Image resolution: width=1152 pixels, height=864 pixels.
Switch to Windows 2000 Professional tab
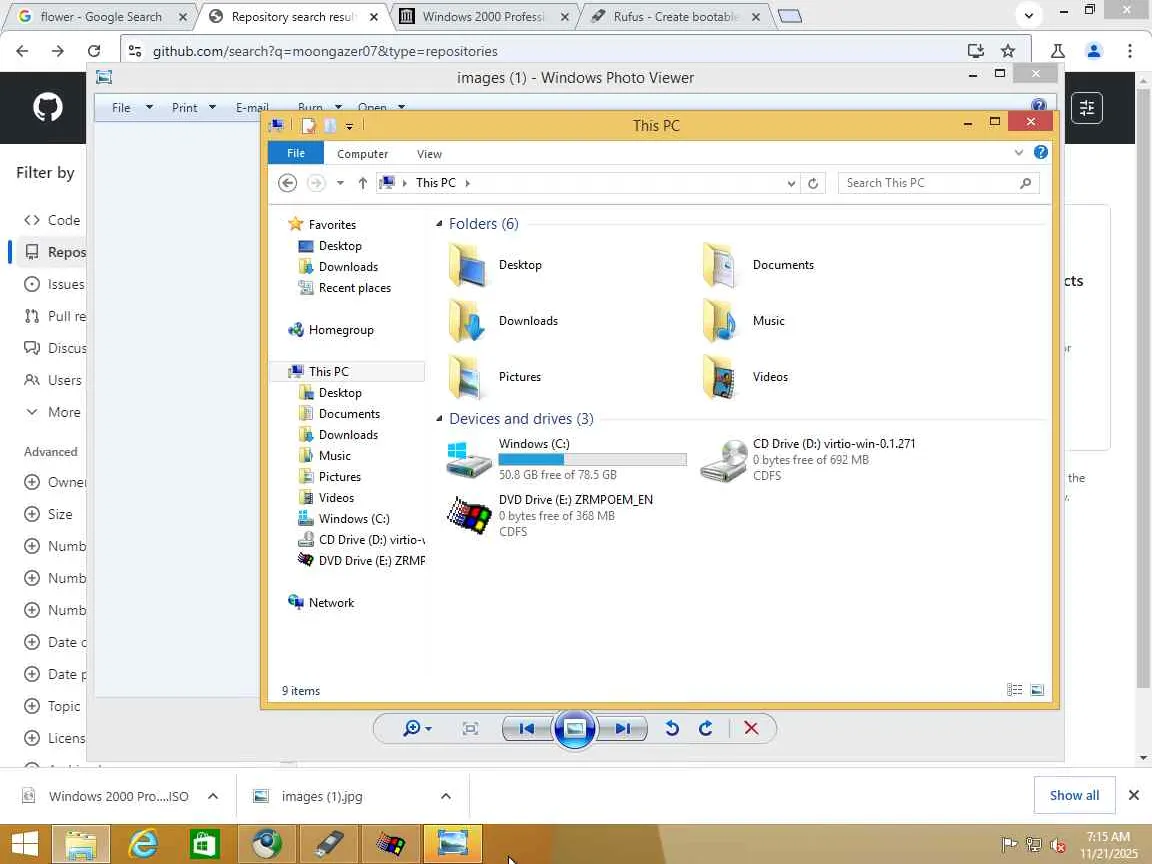pos(484,16)
